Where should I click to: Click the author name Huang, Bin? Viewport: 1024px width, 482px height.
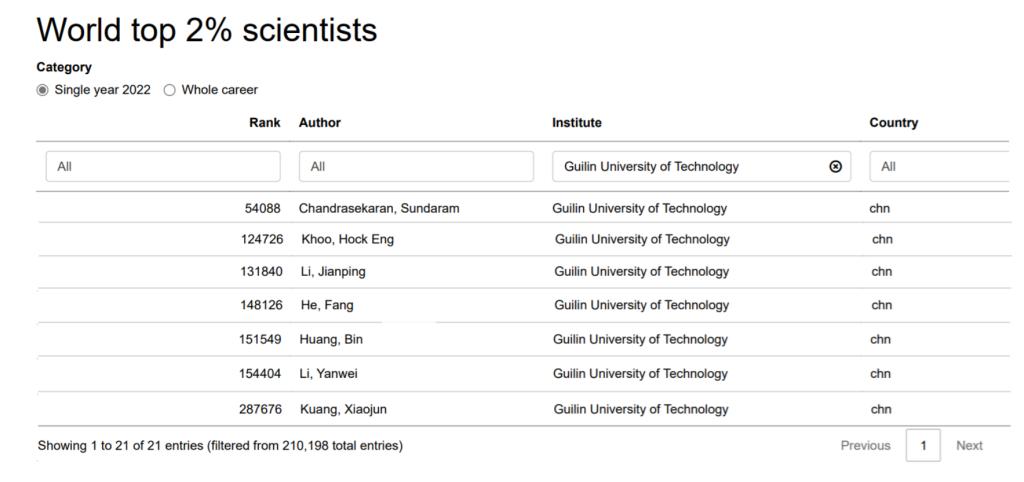click(331, 340)
